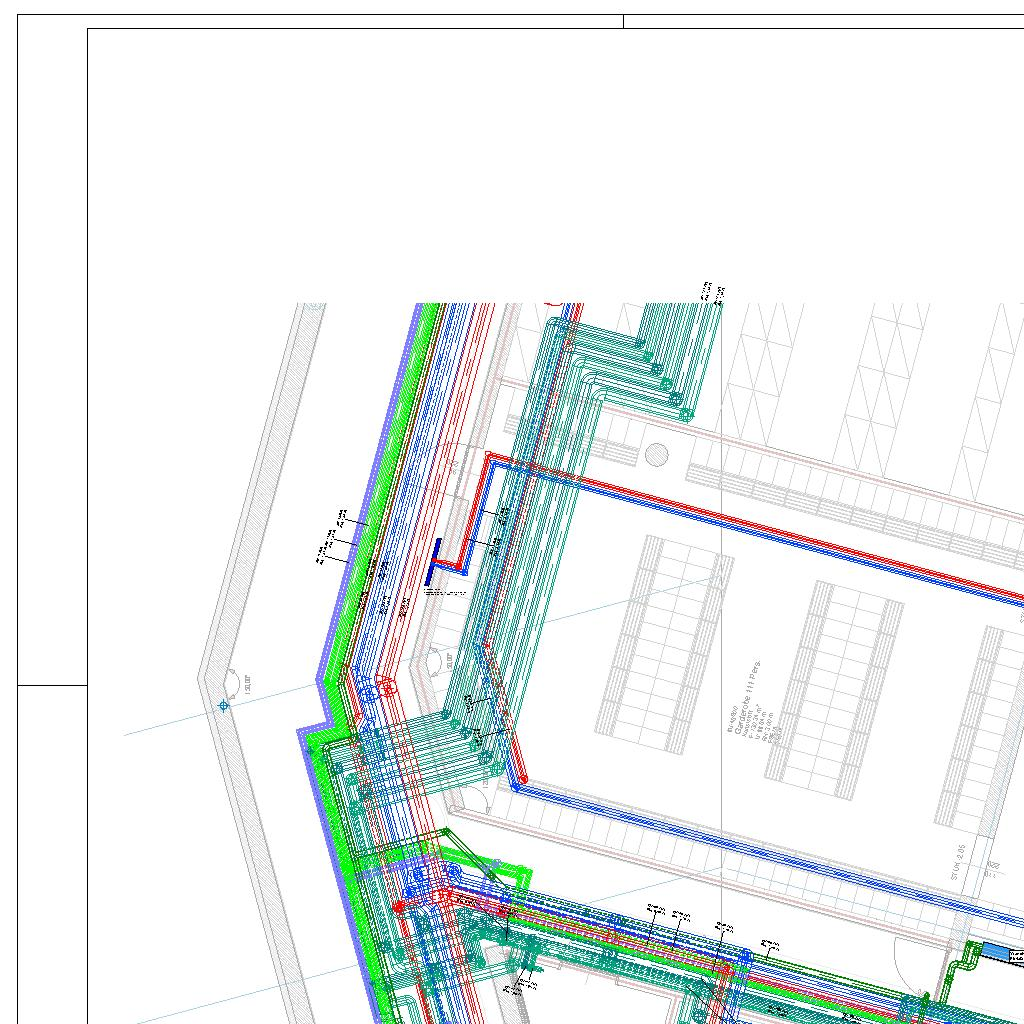The width and height of the screenshot is (1024, 1024).
Task: Select the small text note below blue bar
Action: pos(446,592)
